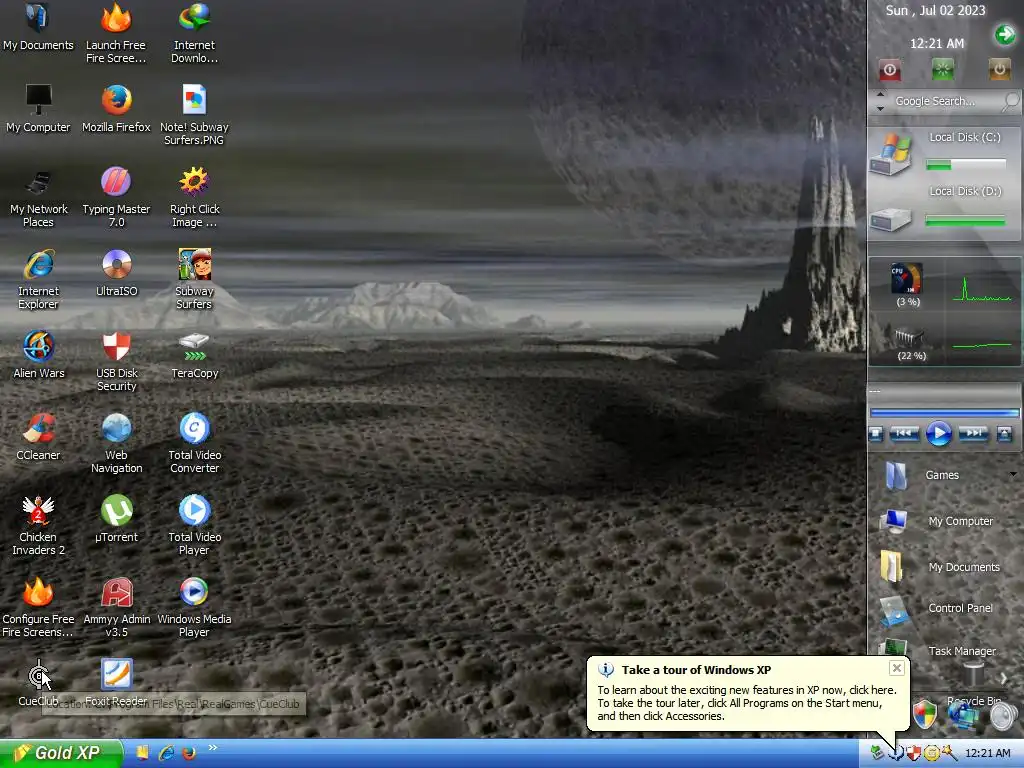Open Total Video Converter icon
Screen dimensions: 1024x768
click(194, 443)
